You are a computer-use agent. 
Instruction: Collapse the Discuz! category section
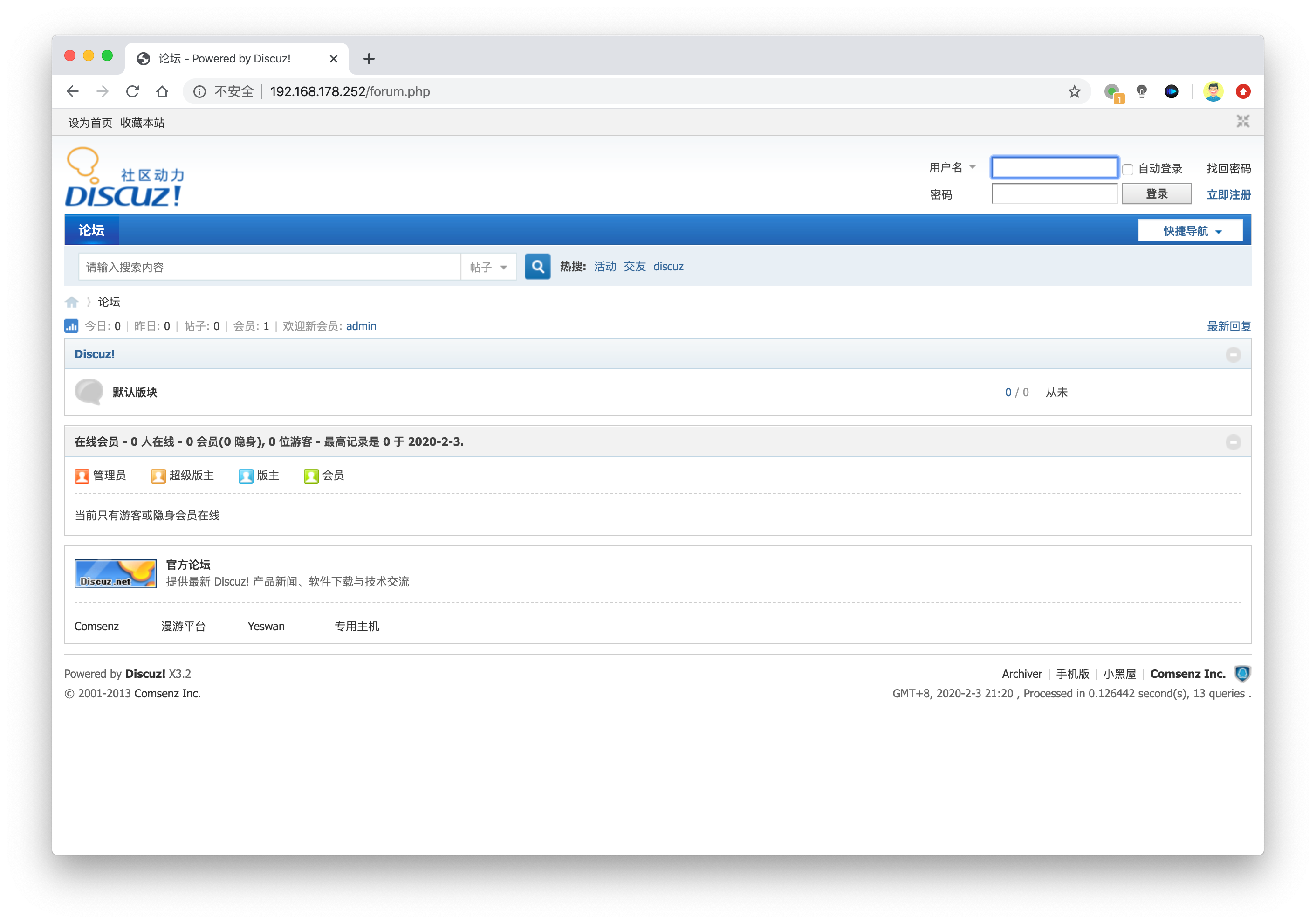[x=1233, y=354]
